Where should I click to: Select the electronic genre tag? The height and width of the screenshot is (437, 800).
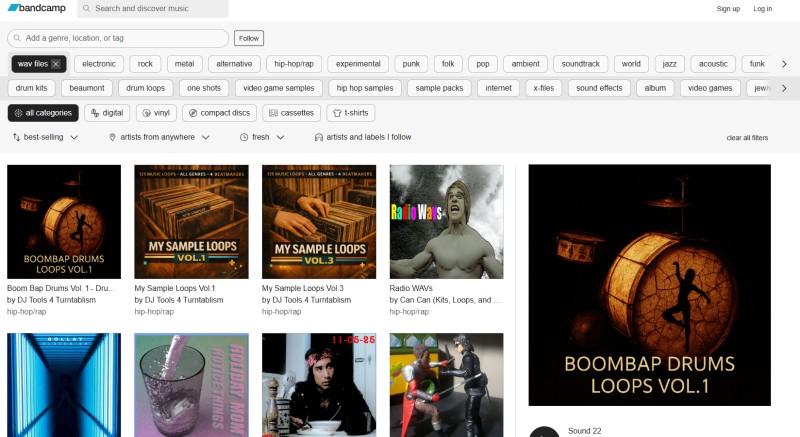tap(99, 64)
